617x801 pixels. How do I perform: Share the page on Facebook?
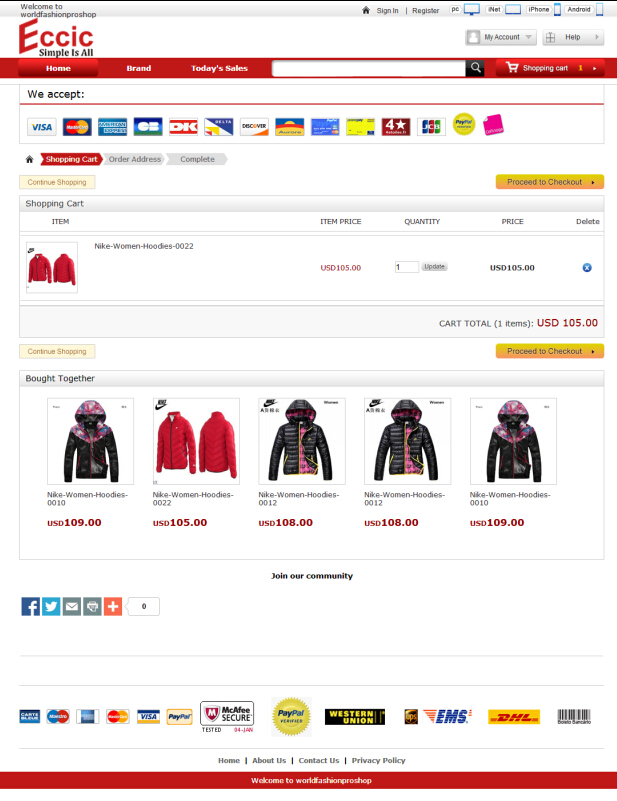coord(31,606)
